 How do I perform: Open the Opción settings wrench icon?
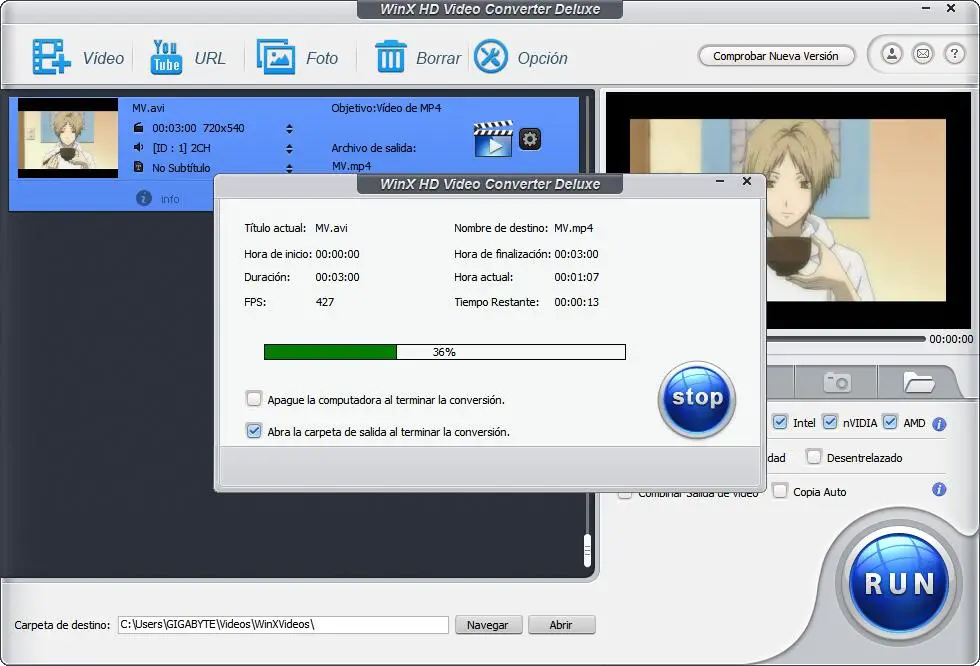point(491,57)
